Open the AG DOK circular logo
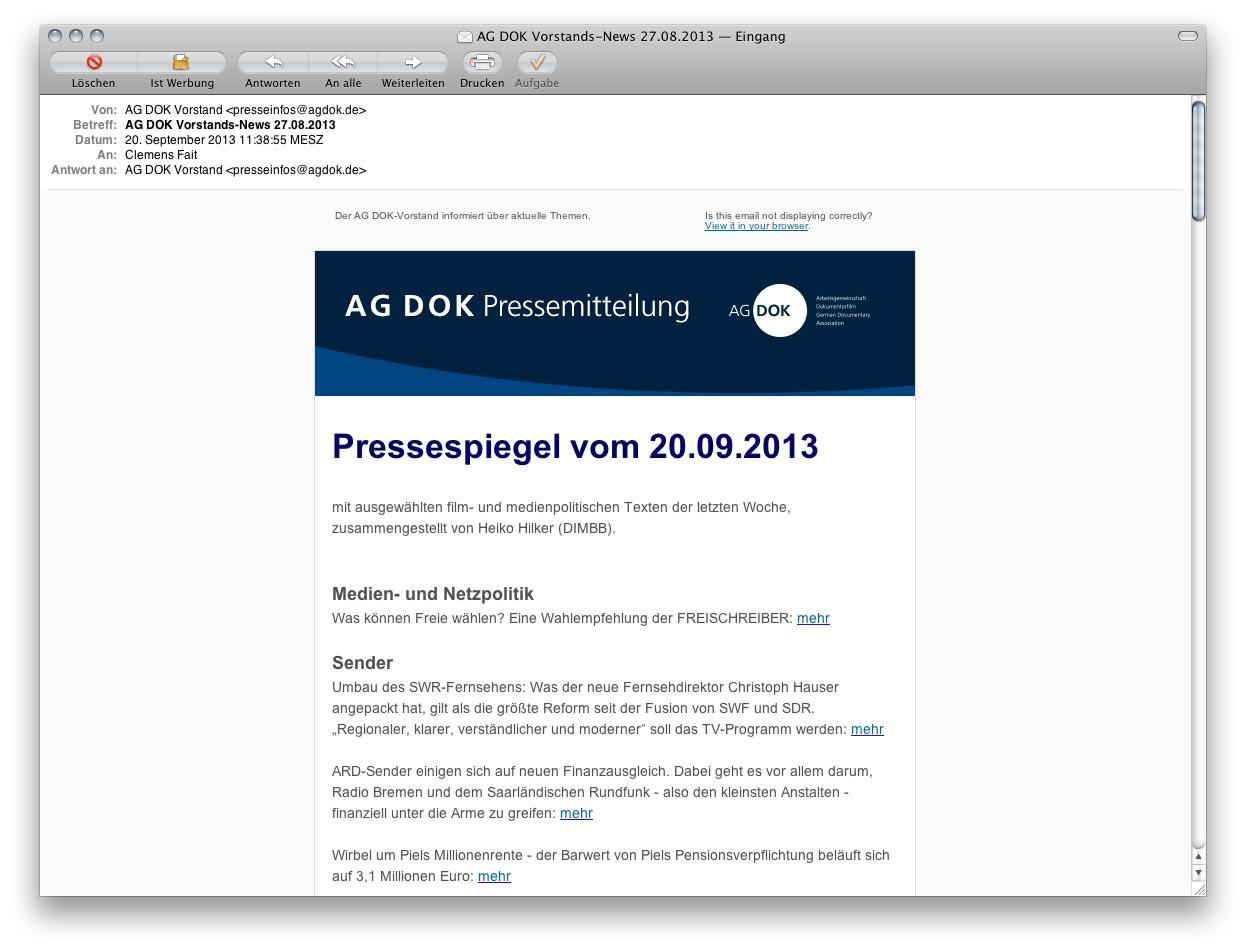This screenshot has width=1246, height=951. (x=779, y=310)
